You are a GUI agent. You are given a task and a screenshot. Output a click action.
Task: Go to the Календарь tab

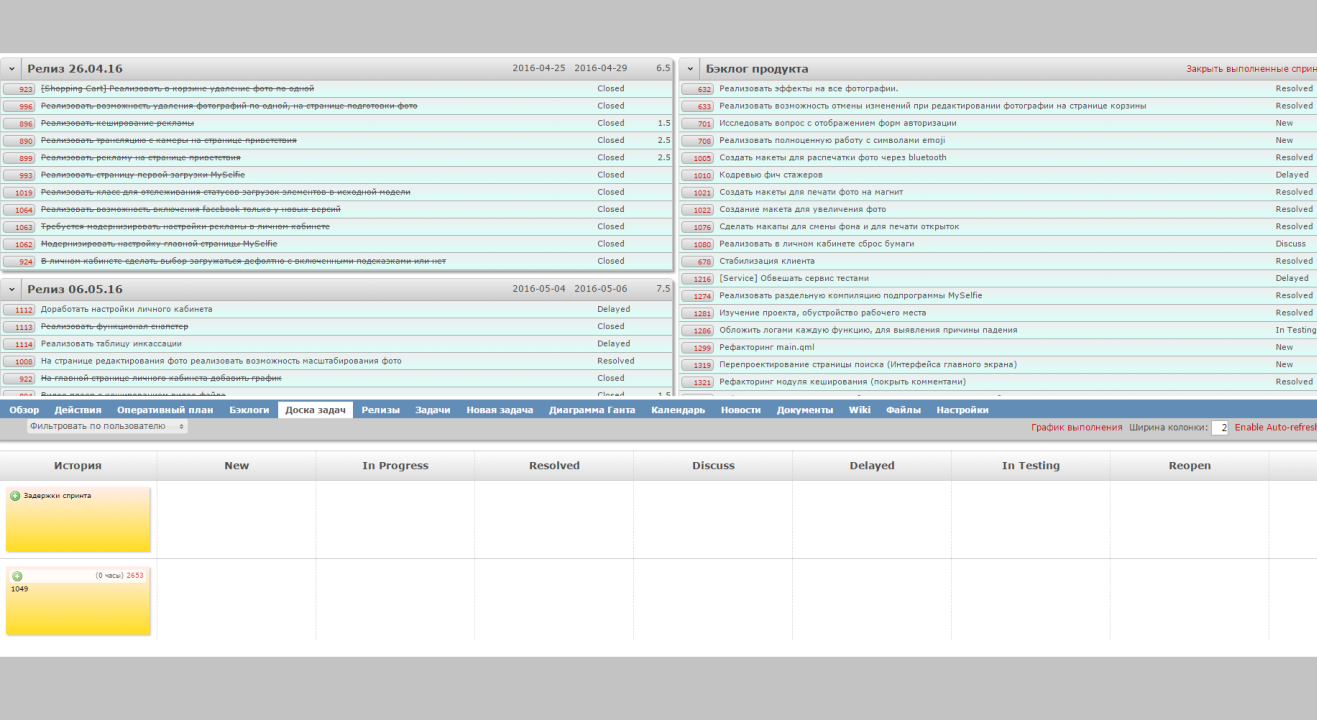tap(678, 410)
